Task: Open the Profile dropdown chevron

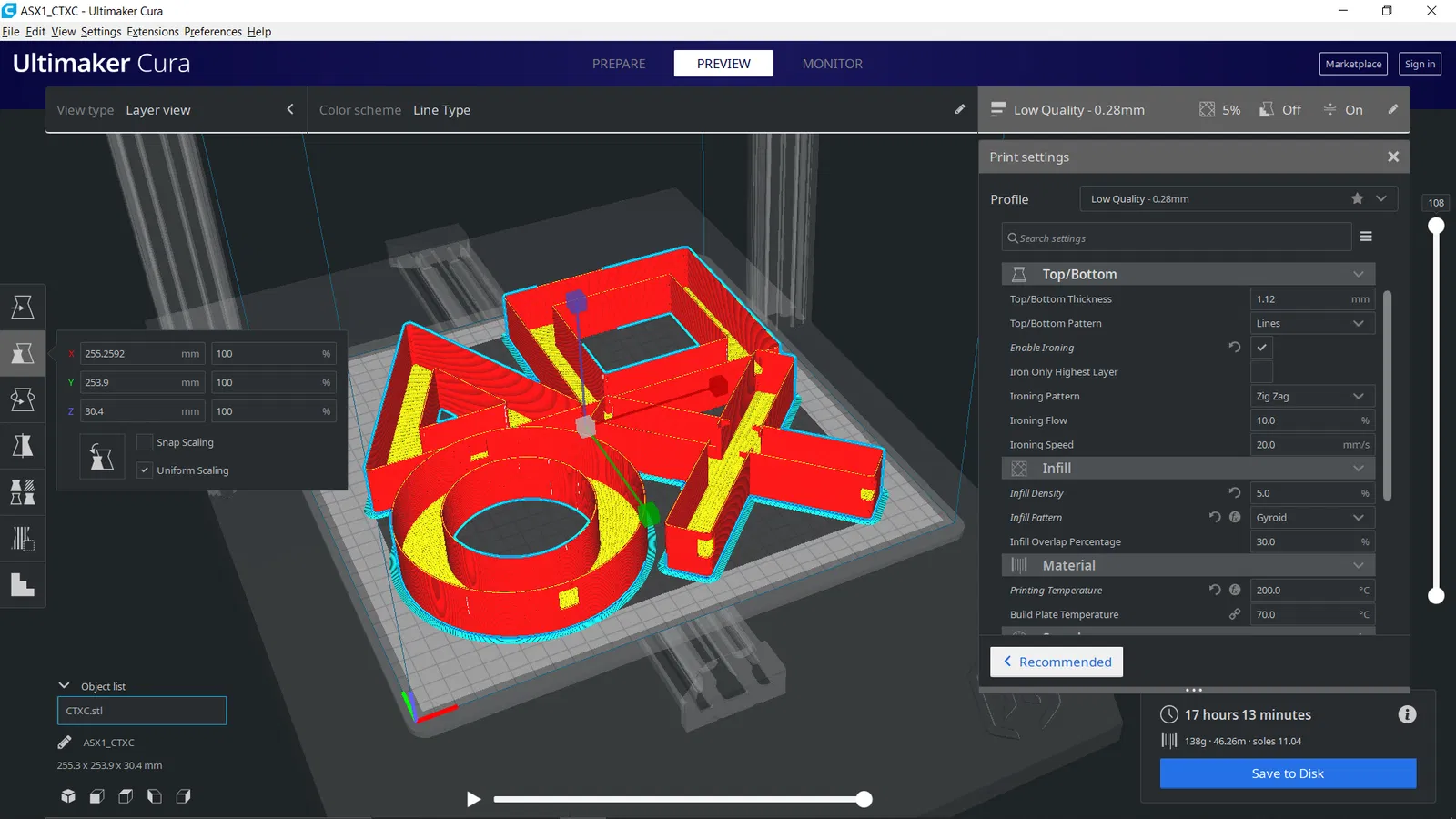Action: point(1381,198)
